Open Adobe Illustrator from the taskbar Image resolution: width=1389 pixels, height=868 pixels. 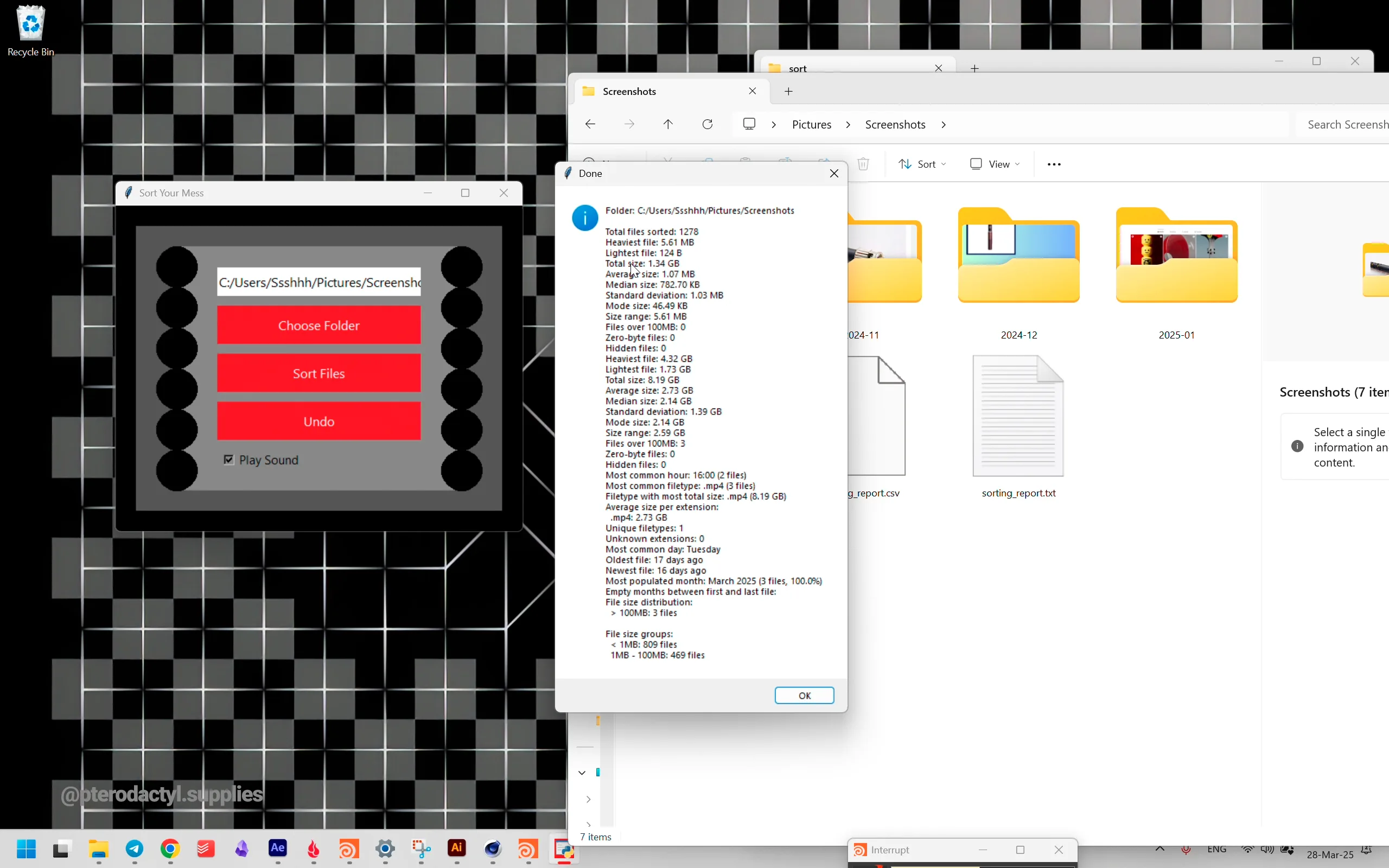(457, 848)
